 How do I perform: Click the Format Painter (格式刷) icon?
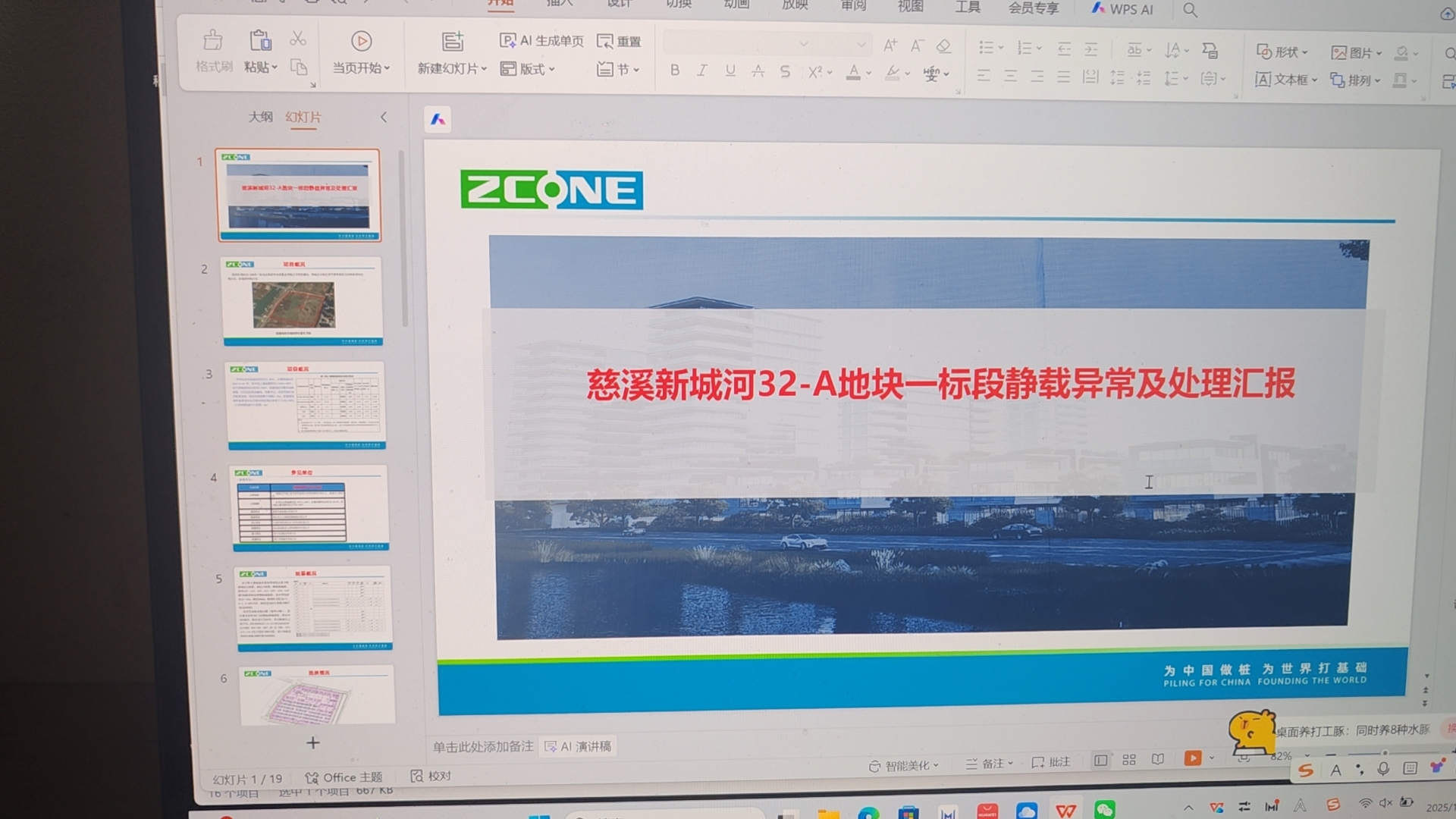pos(213,40)
